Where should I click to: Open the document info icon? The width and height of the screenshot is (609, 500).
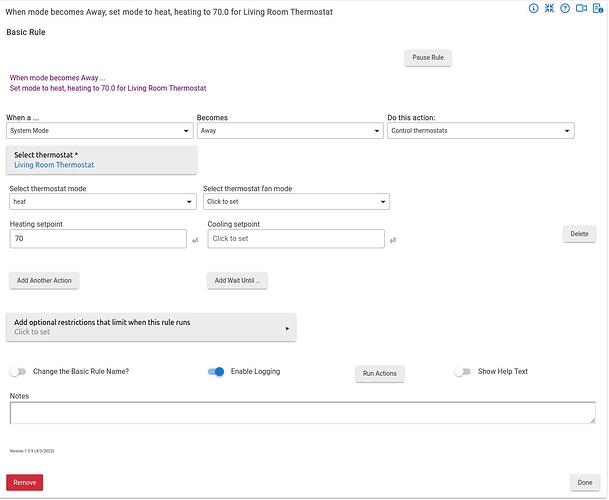(598, 8)
